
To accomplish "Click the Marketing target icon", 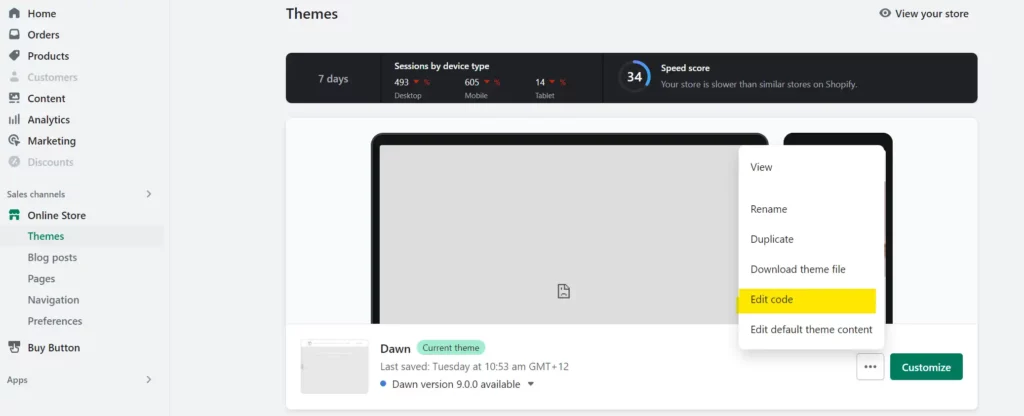I will [x=14, y=141].
